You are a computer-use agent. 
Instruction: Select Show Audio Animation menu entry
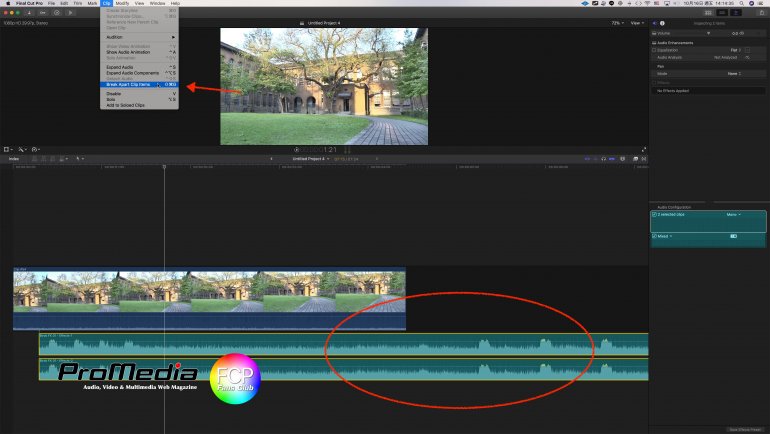139,52
